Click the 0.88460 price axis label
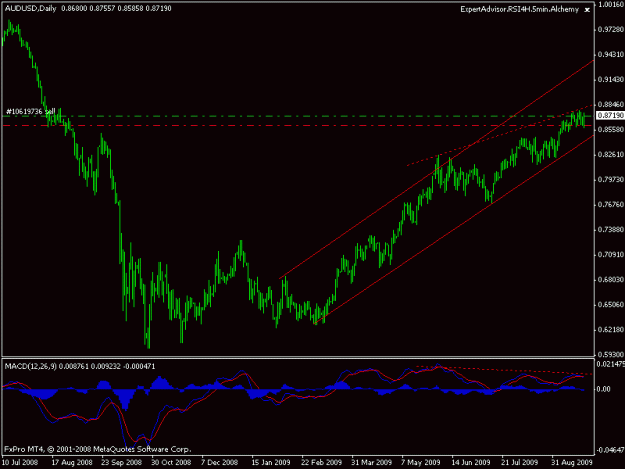 pos(611,105)
